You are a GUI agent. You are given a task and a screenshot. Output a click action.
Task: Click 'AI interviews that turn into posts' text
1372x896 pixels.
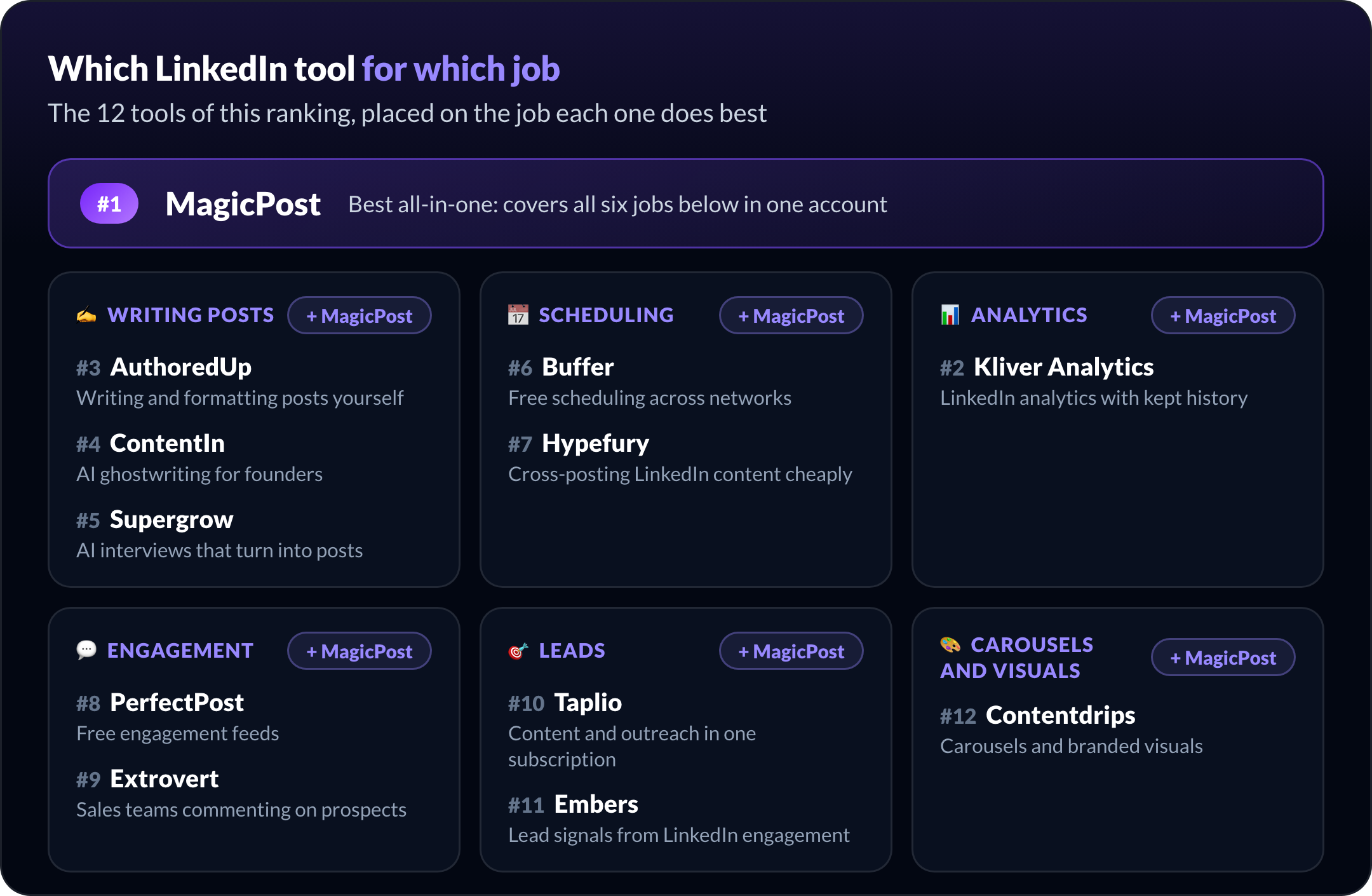pos(220,550)
